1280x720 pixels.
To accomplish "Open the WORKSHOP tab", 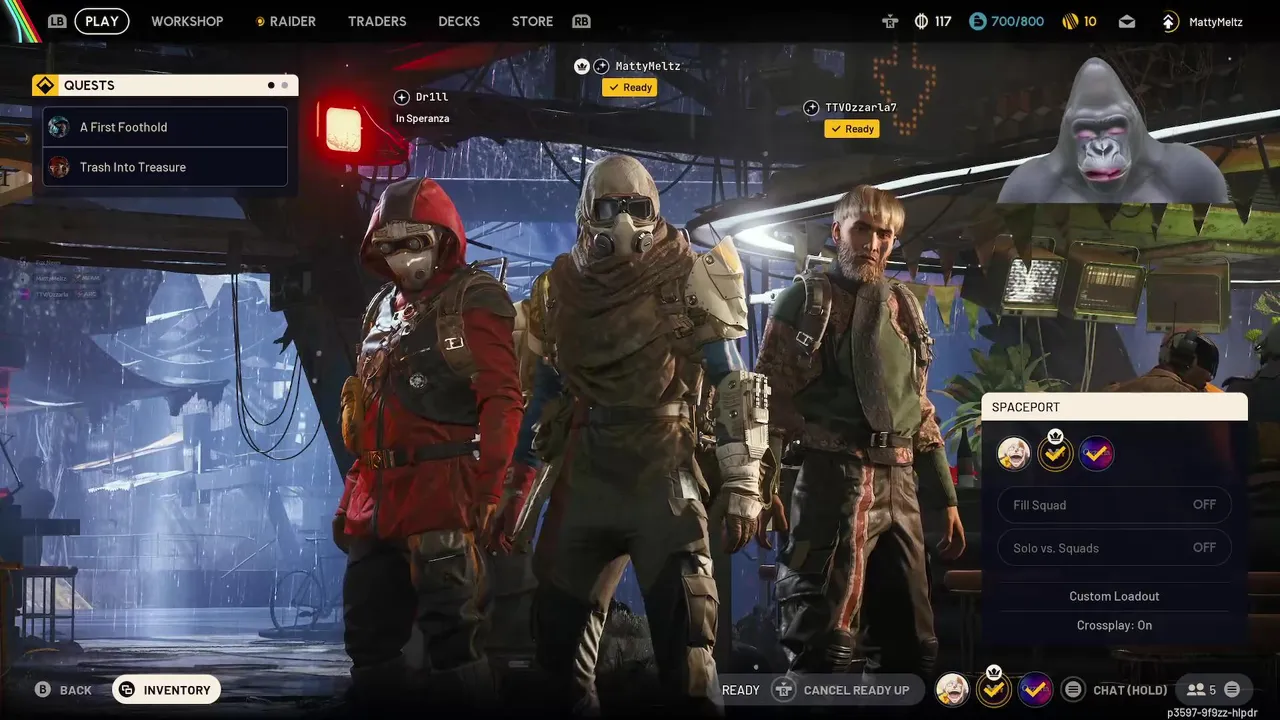I will tap(187, 21).
